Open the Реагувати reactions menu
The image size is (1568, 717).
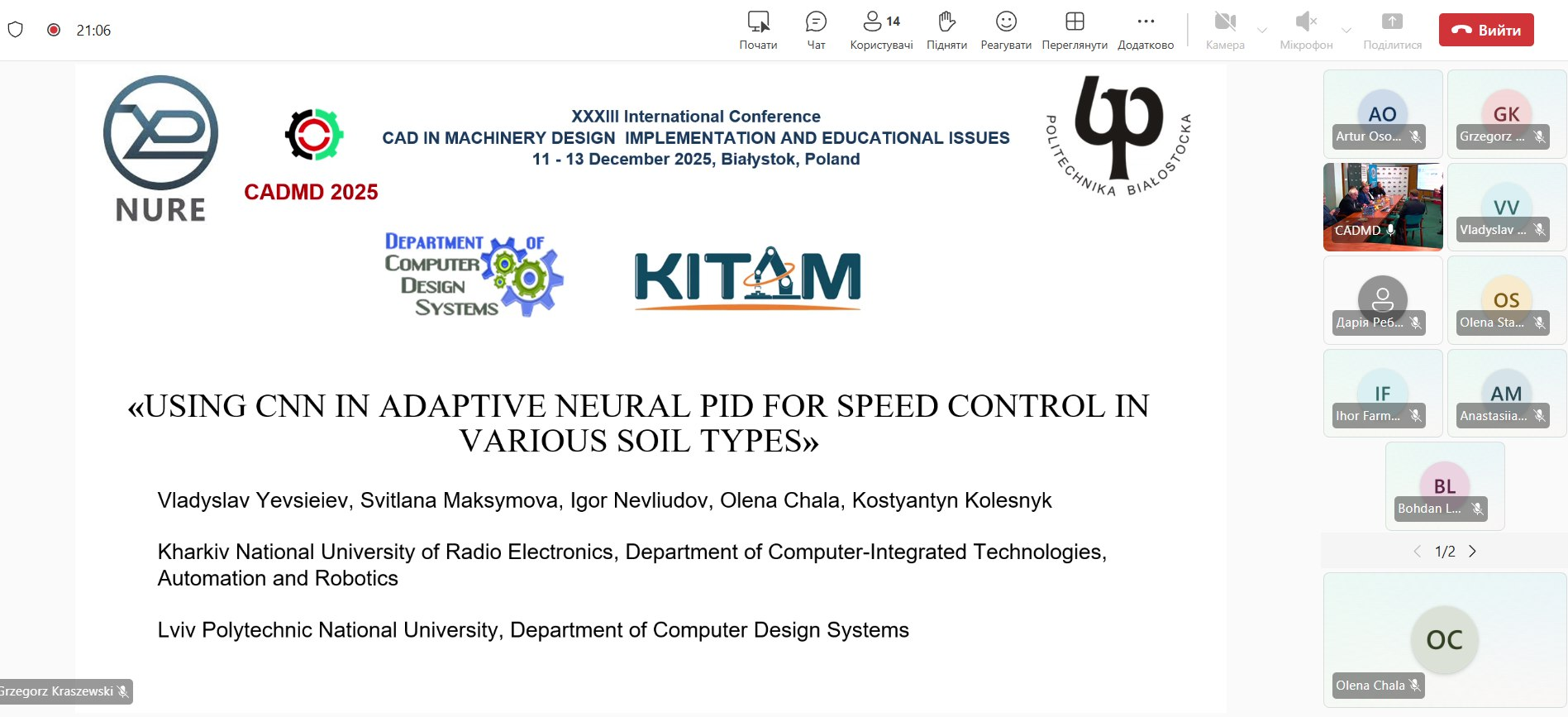click(1005, 30)
